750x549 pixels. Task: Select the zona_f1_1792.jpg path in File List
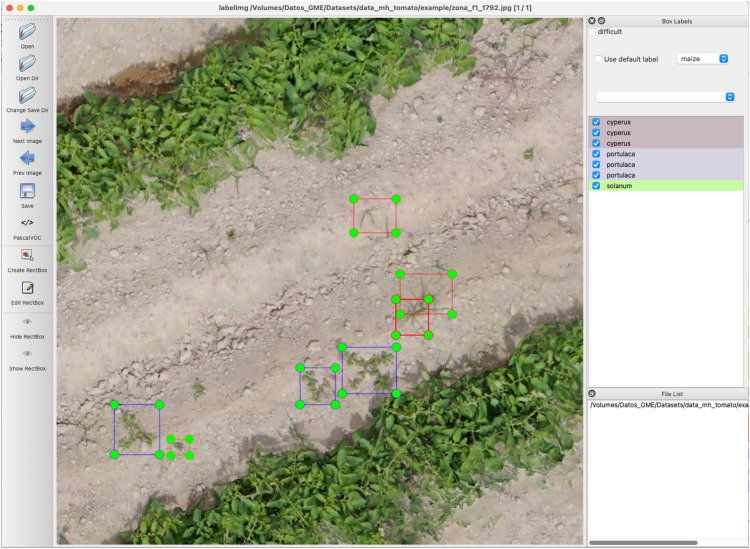tap(668, 405)
